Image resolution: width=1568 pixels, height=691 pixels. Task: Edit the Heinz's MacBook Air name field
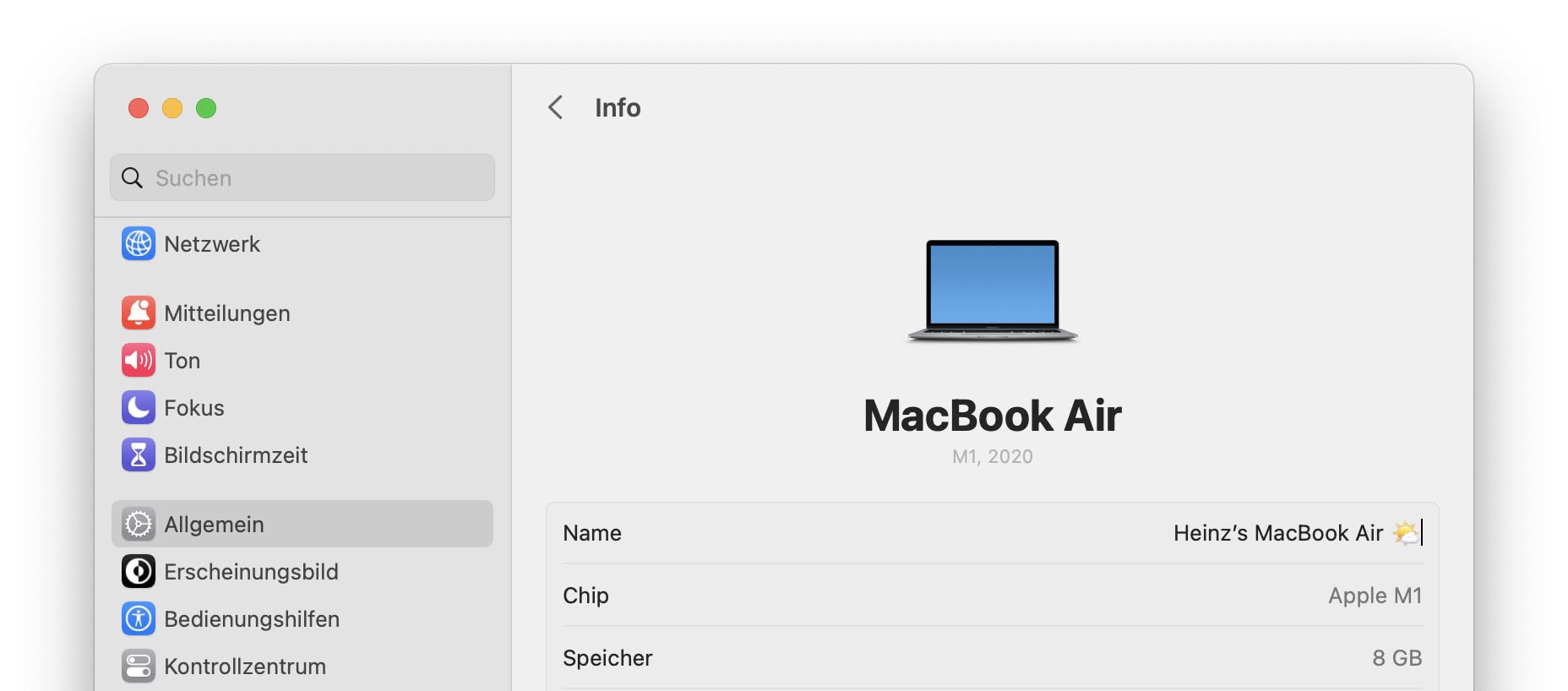(x=1297, y=533)
